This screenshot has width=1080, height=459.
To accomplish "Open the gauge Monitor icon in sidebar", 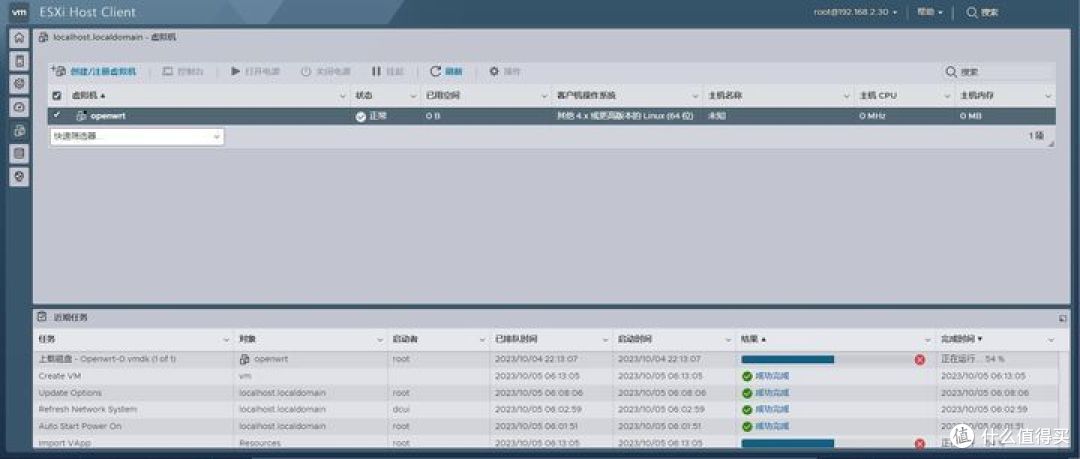I will click(19, 108).
